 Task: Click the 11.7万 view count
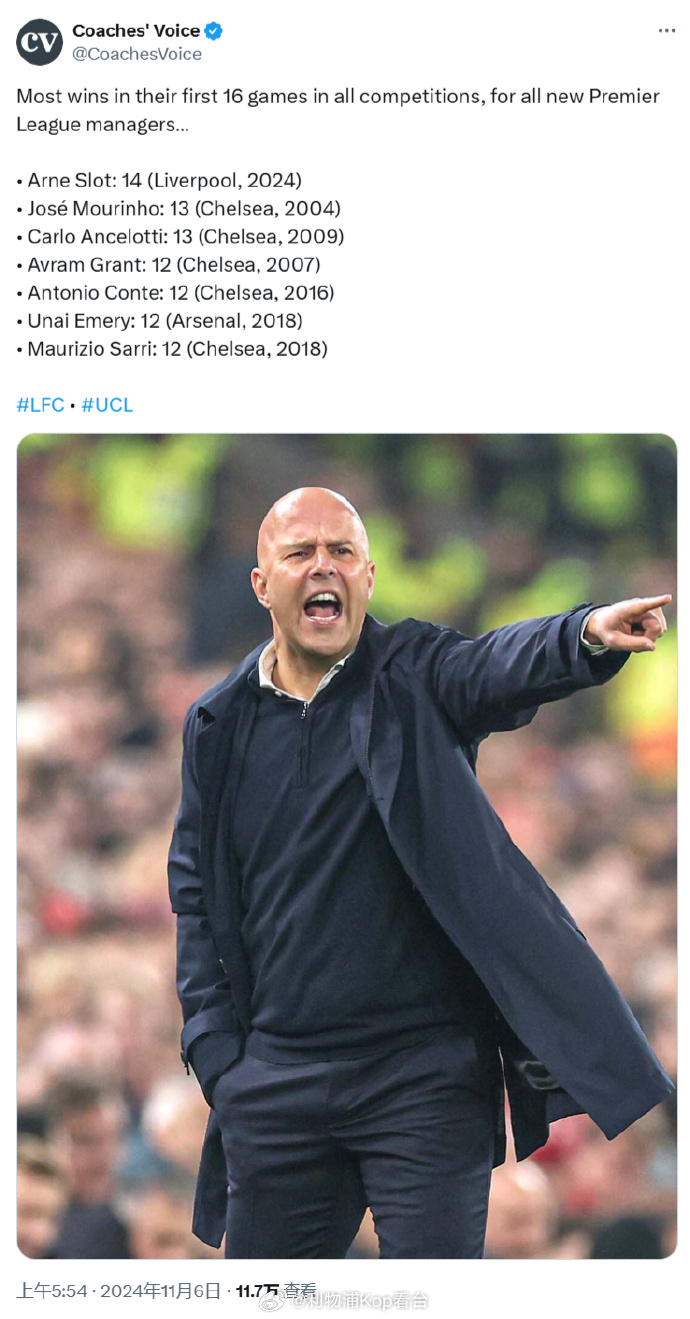tap(258, 1291)
